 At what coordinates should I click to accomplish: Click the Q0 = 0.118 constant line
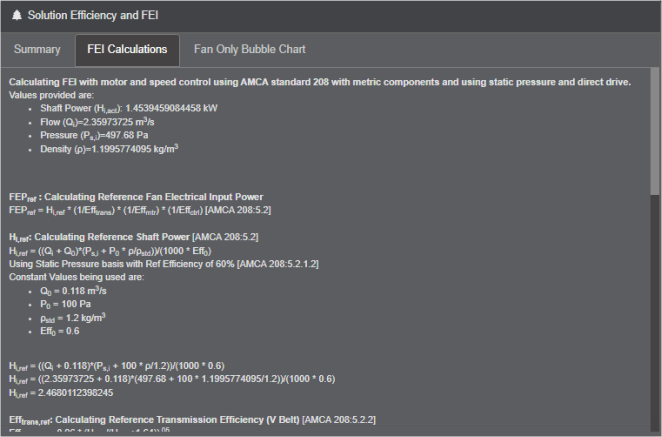pos(73,291)
